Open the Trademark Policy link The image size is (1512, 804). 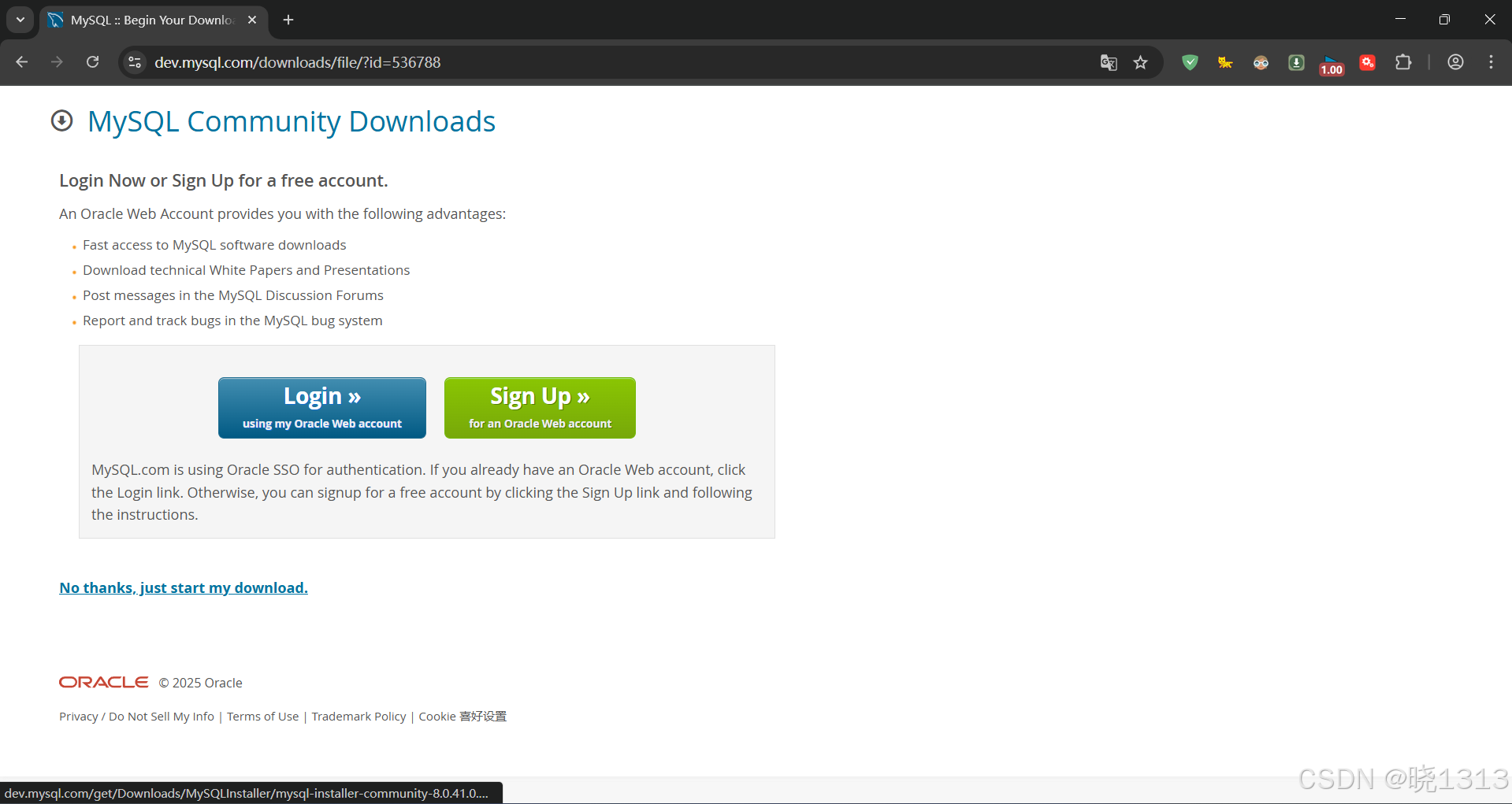[x=358, y=717]
